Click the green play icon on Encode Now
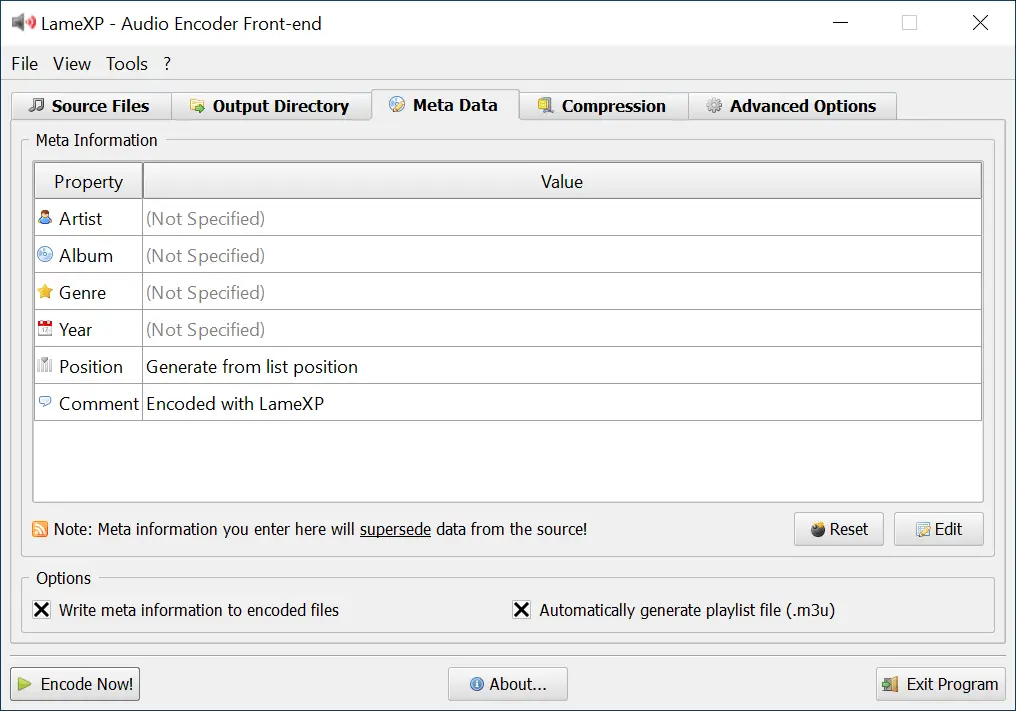The image size is (1016, 711). pos(25,684)
